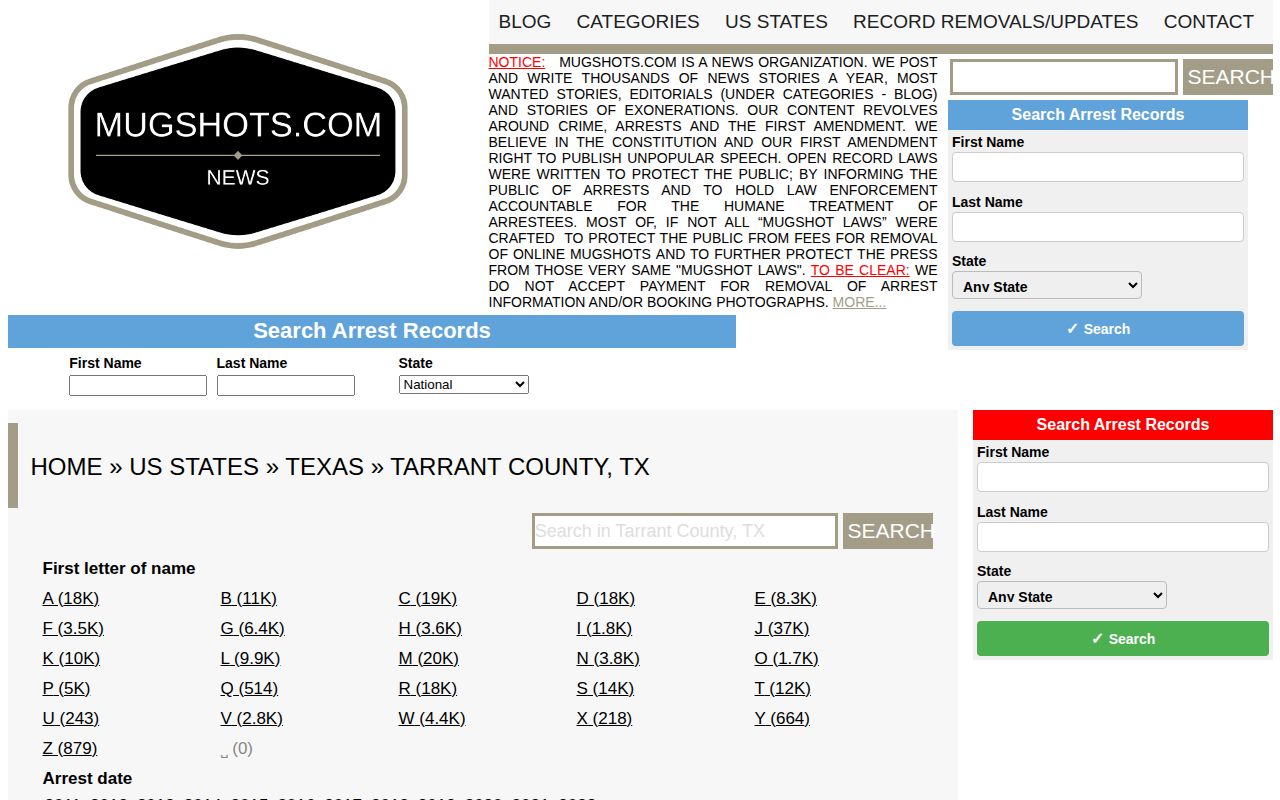Click the Mugshots.com News logo
Screen dimensions: 1280x800
tap(238, 141)
